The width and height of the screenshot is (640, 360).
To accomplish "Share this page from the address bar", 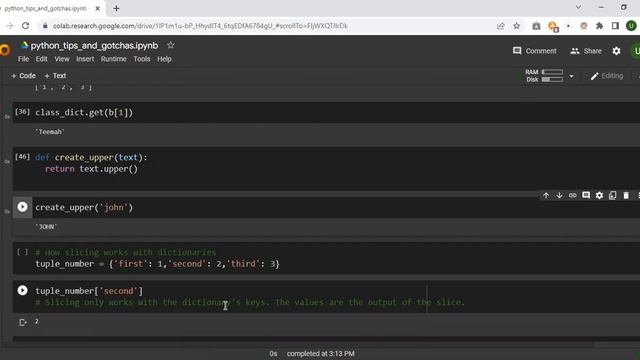I will 501,26.
